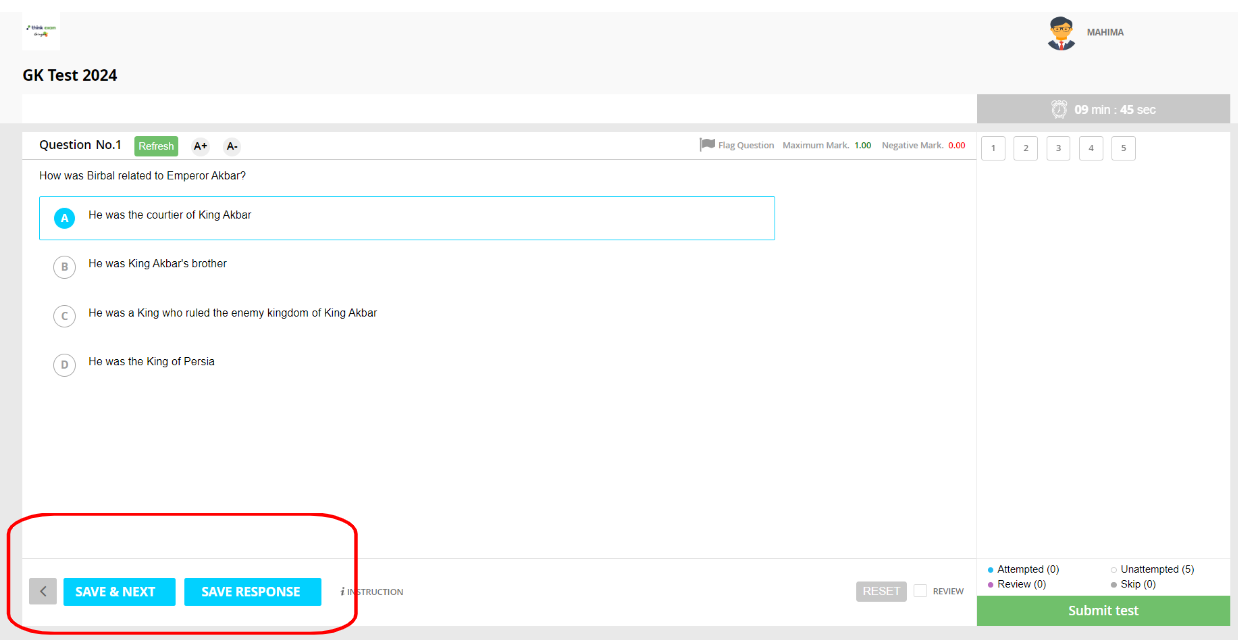The width and height of the screenshot is (1238, 640).
Task: Tick the Review checkbox
Action: tap(920, 591)
